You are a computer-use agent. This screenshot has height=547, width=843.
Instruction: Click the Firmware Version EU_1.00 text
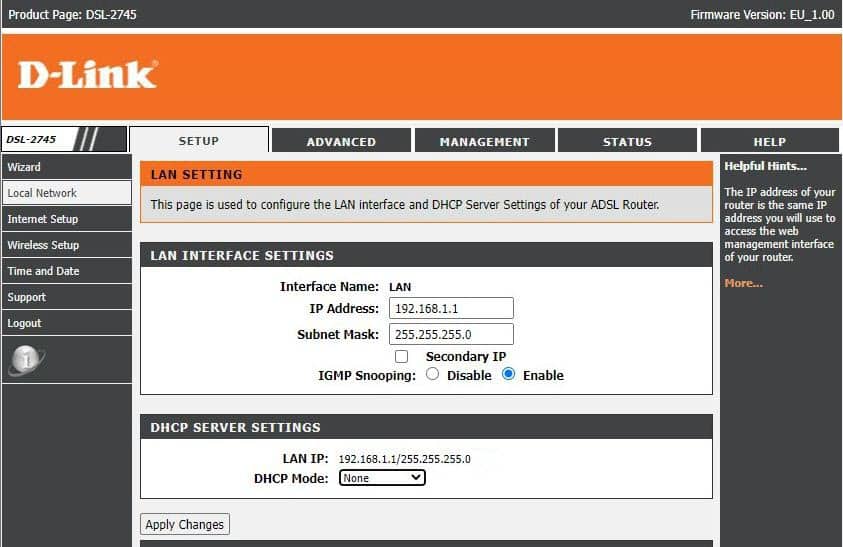pyautogui.click(x=762, y=15)
